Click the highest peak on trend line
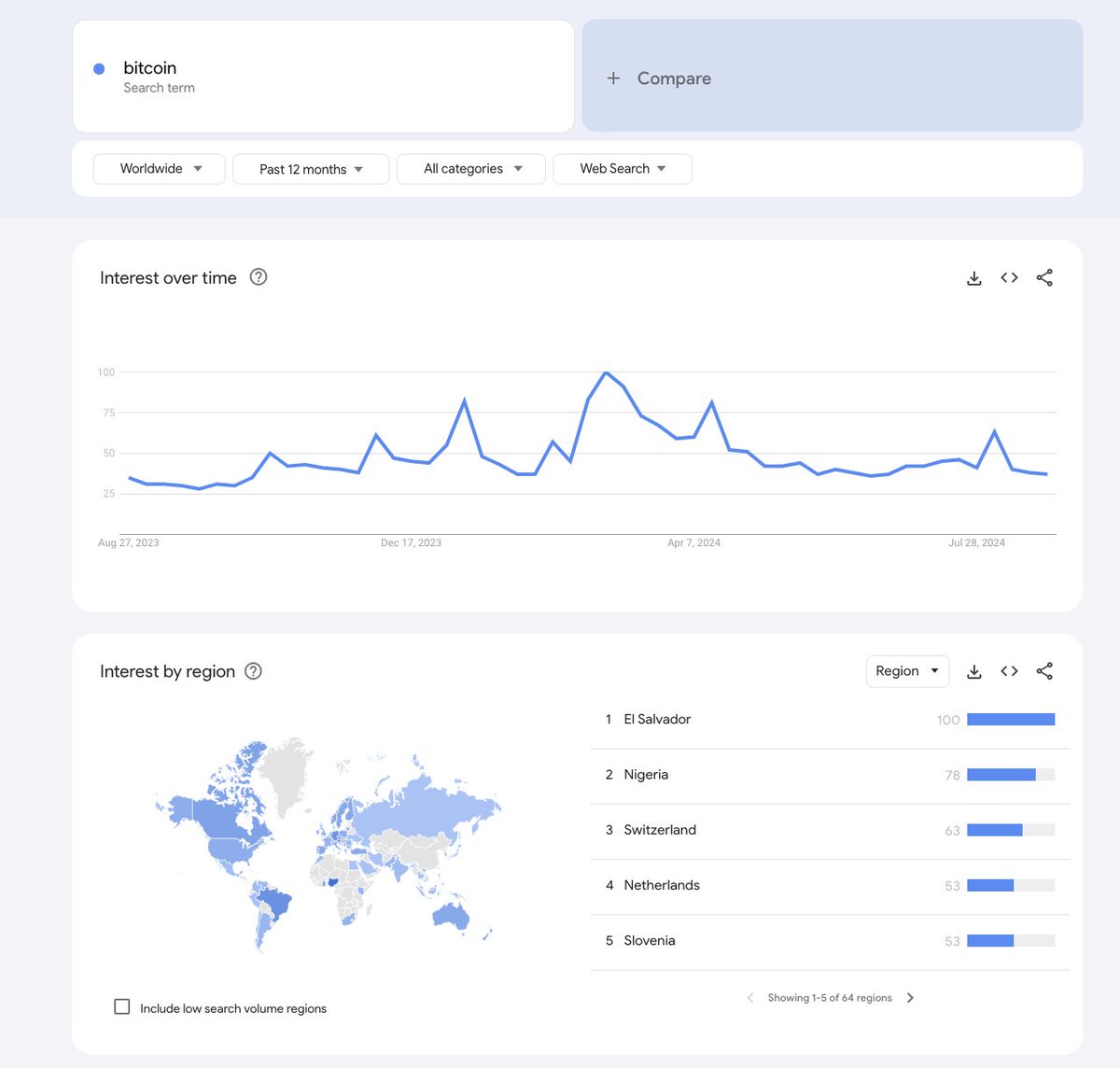This screenshot has width=1120, height=1068. click(606, 372)
